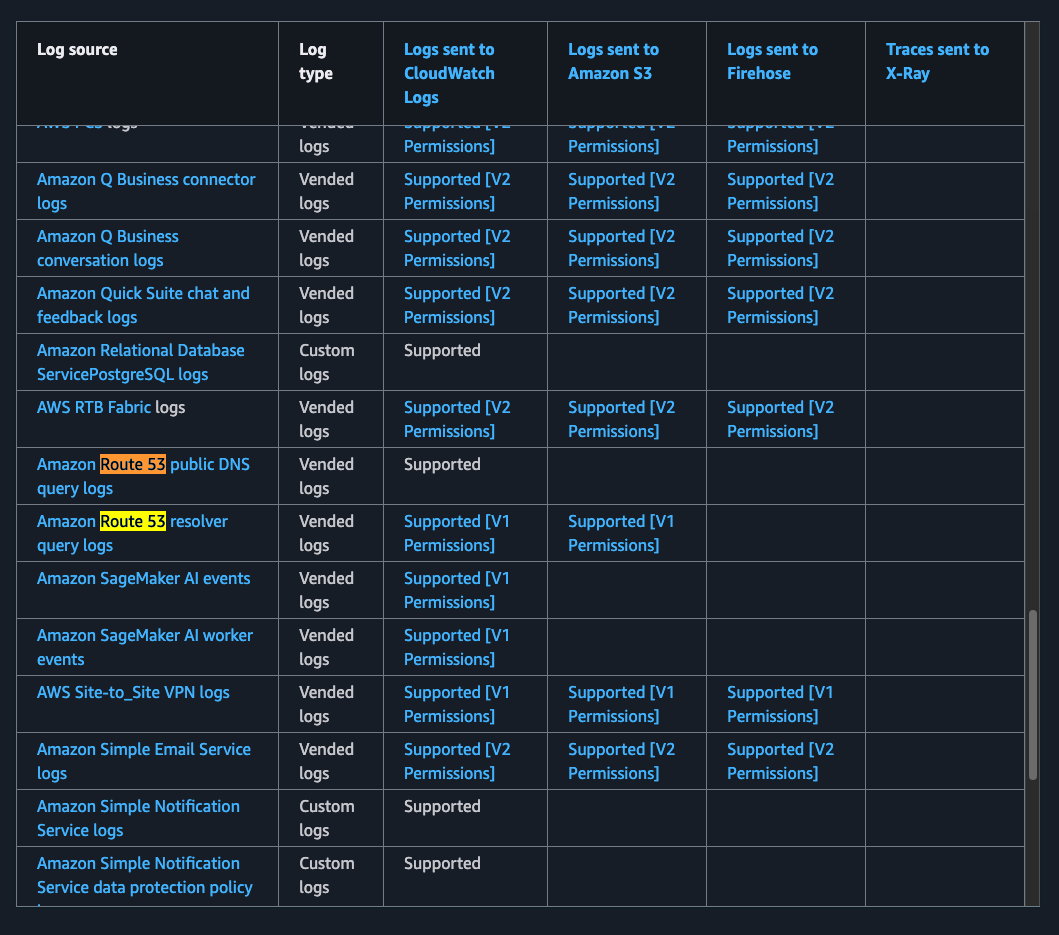Open Firehose V2 Permissions for RTB Fabric
This screenshot has width=1059, height=935.
780,419
